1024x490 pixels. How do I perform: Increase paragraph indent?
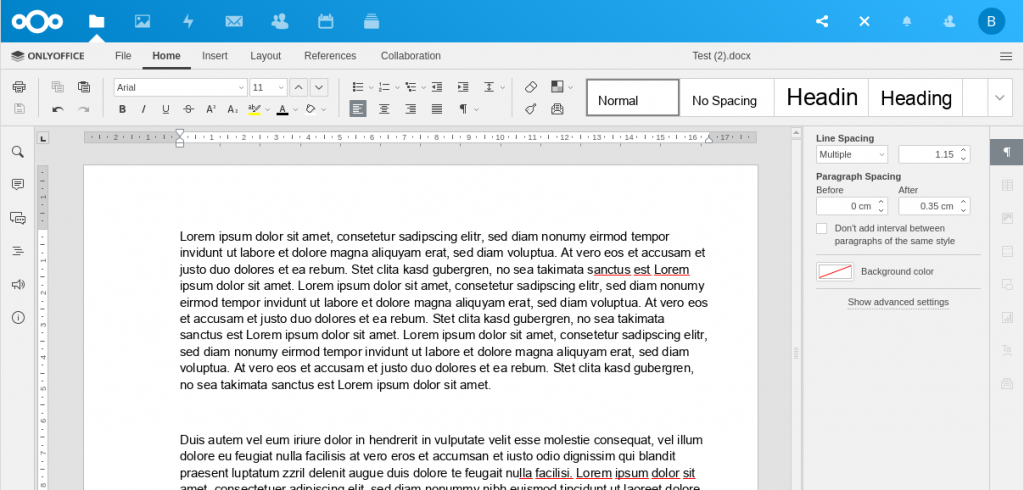[463, 87]
